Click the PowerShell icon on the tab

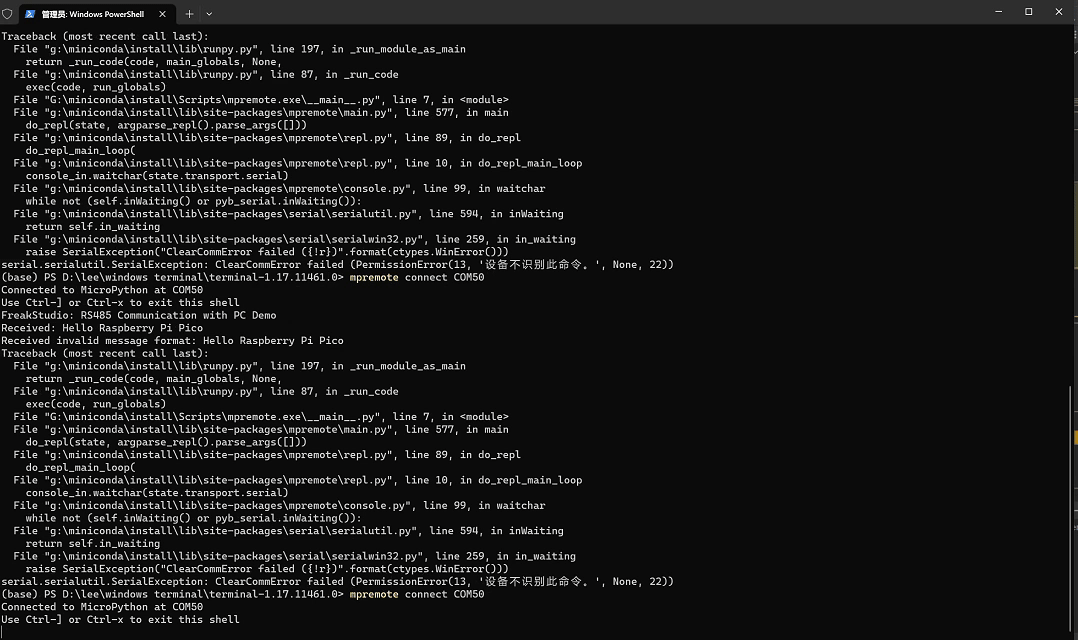click(30, 14)
